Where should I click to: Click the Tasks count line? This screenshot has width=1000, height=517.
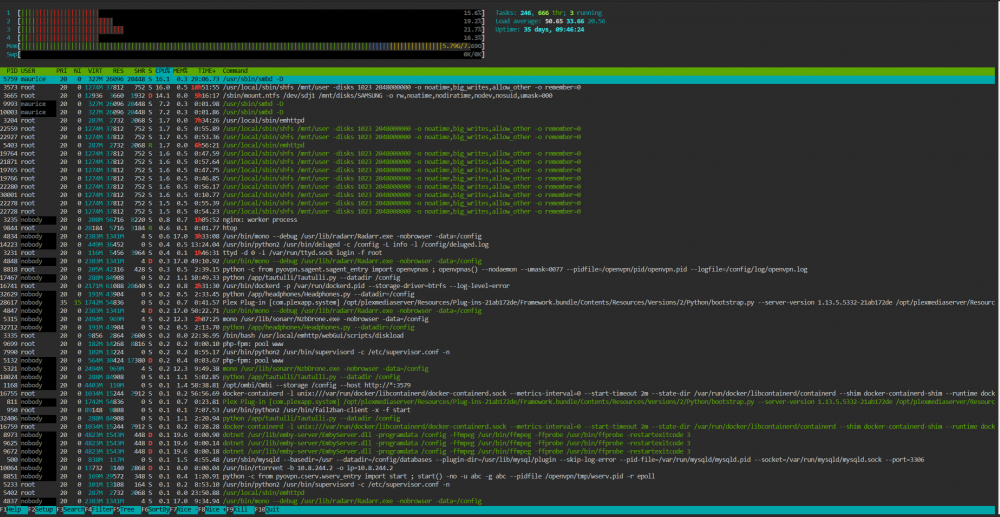548,13
